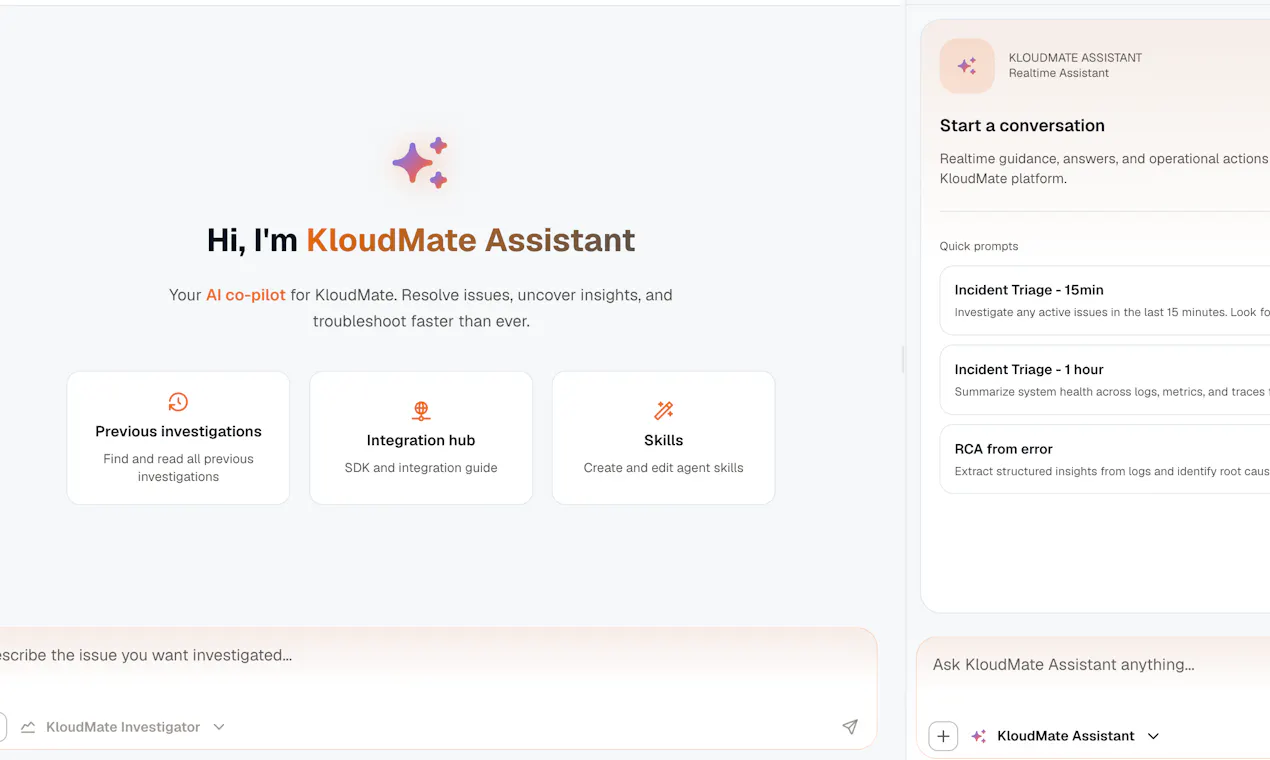Viewport: 1270px width, 760px height.
Task: Click the Quick prompts label
Action: click(x=979, y=246)
